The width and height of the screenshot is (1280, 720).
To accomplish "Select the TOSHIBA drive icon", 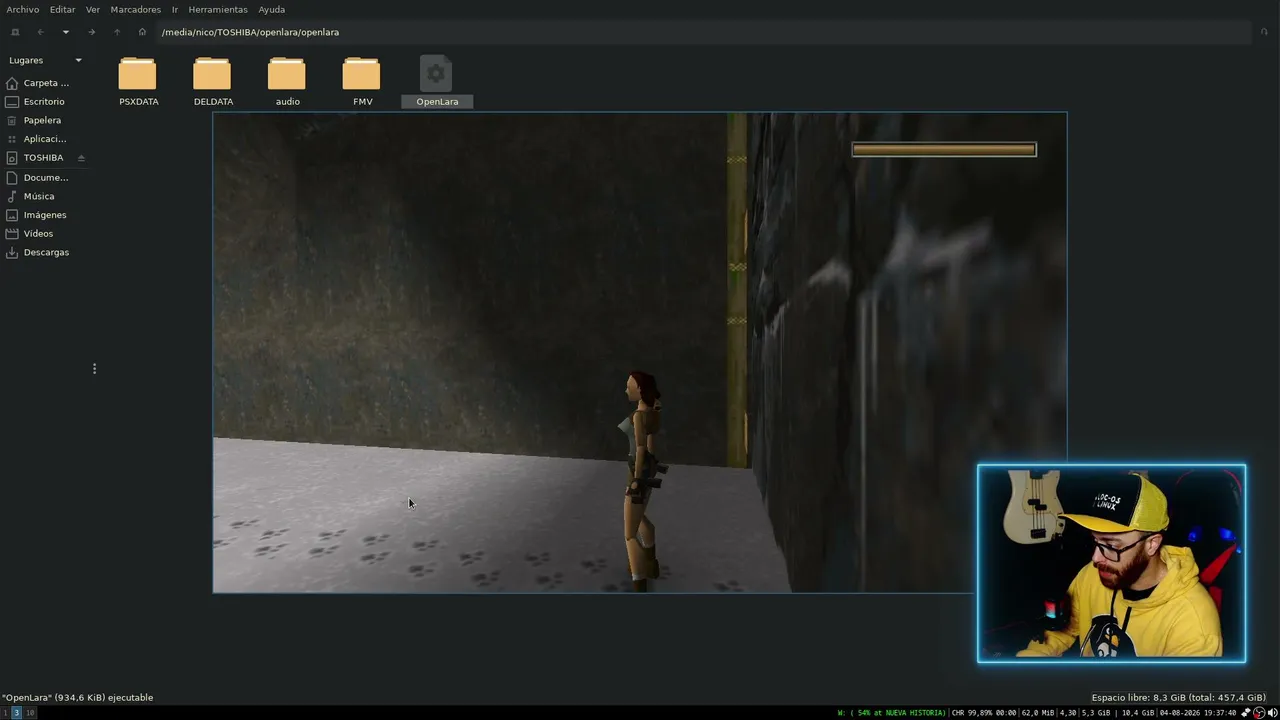I will click(x=12, y=158).
